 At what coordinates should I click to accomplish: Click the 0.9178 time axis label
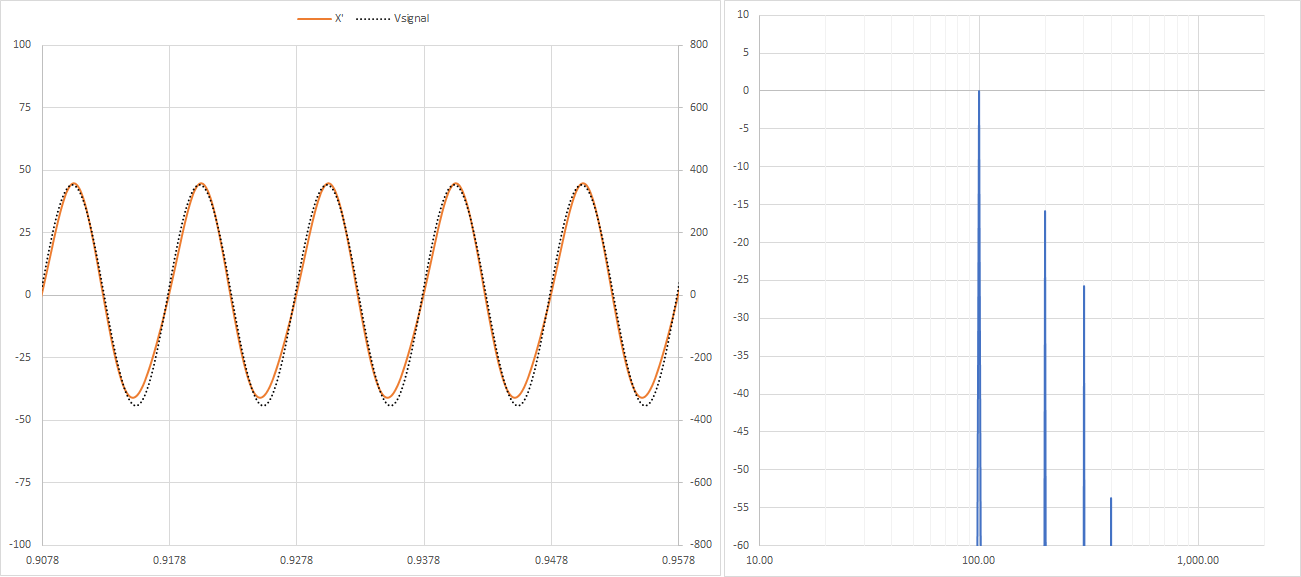169,560
